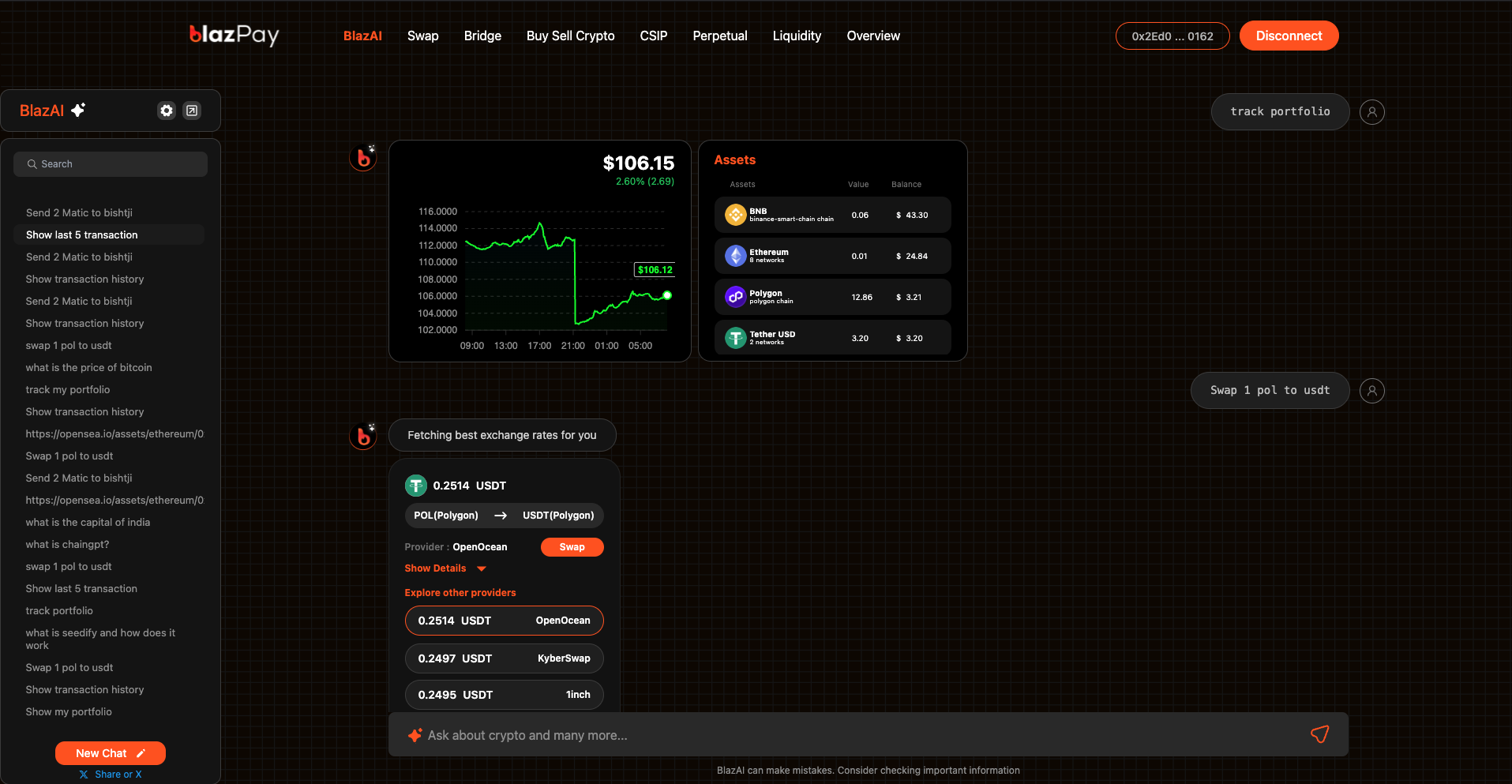The image size is (1512, 784).
Task: Click the Tether USD coin icon in Assets
Action: point(736,338)
